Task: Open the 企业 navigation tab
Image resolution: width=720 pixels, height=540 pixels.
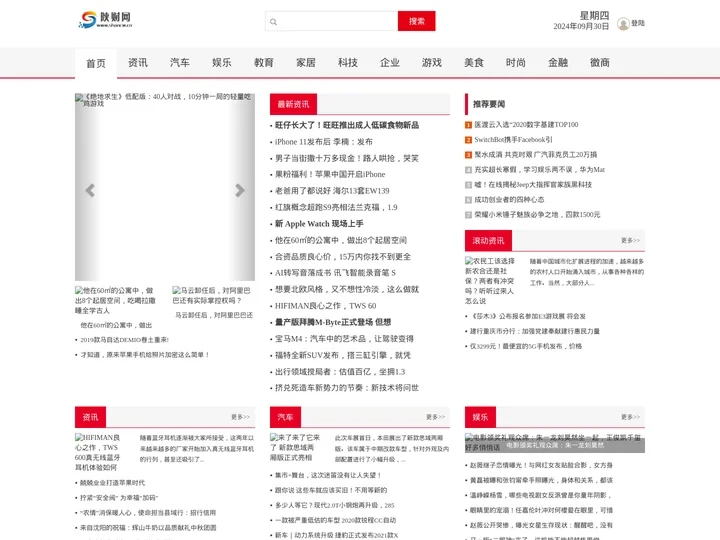Action: (390, 62)
